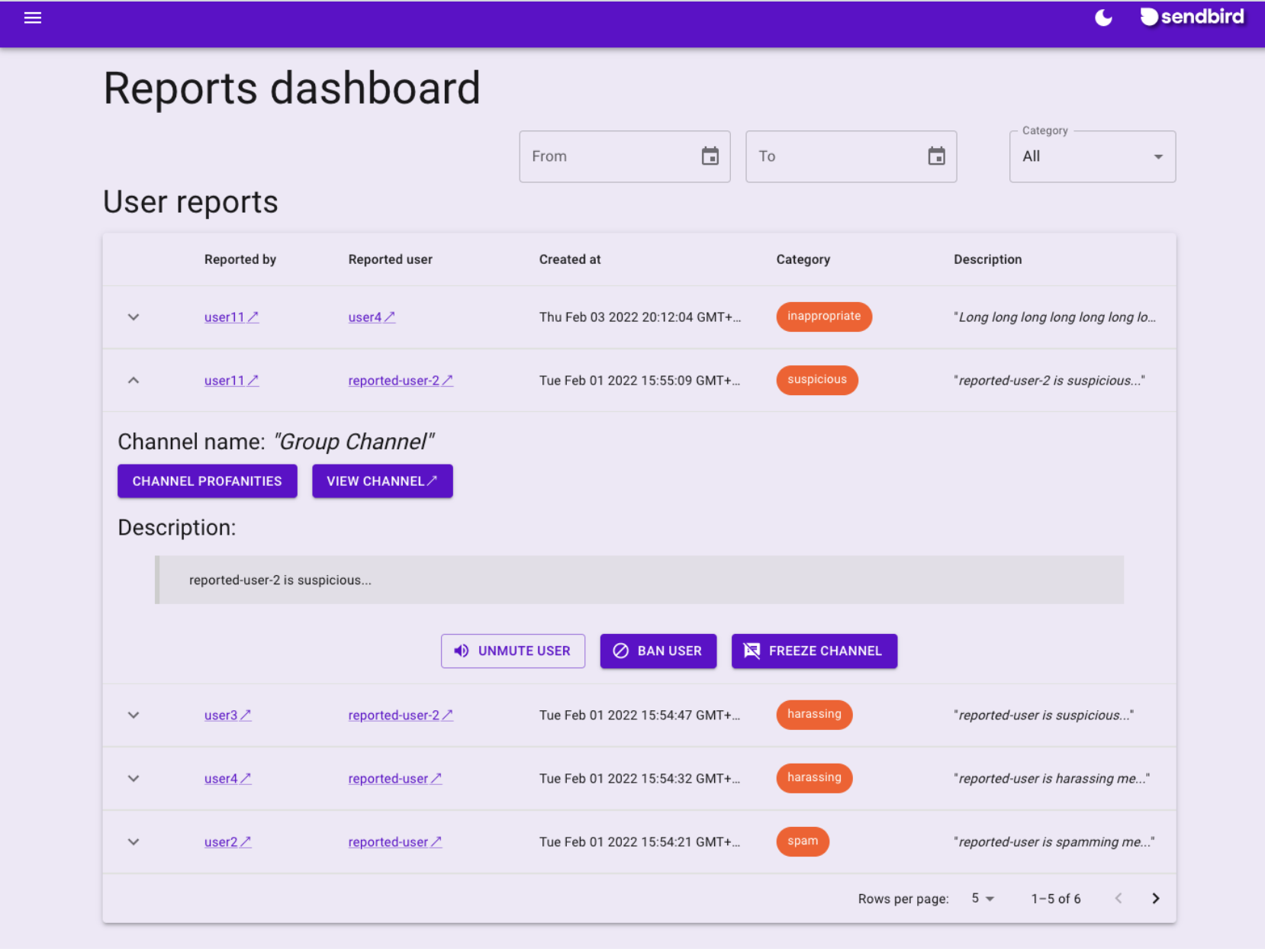Select the suspicious category chip

coord(816,380)
